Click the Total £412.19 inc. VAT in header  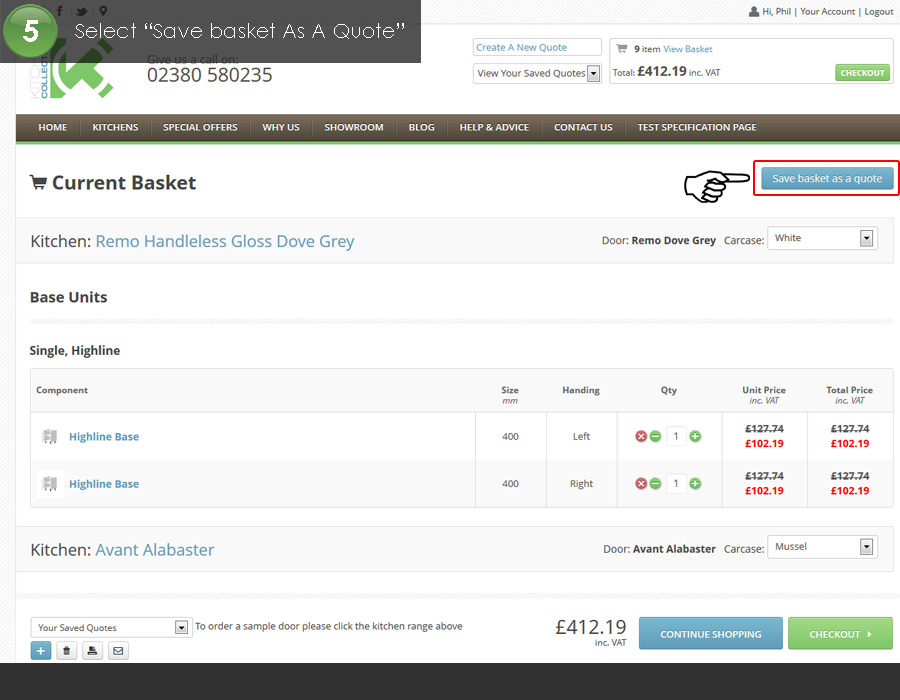pyautogui.click(x=666, y=72)
